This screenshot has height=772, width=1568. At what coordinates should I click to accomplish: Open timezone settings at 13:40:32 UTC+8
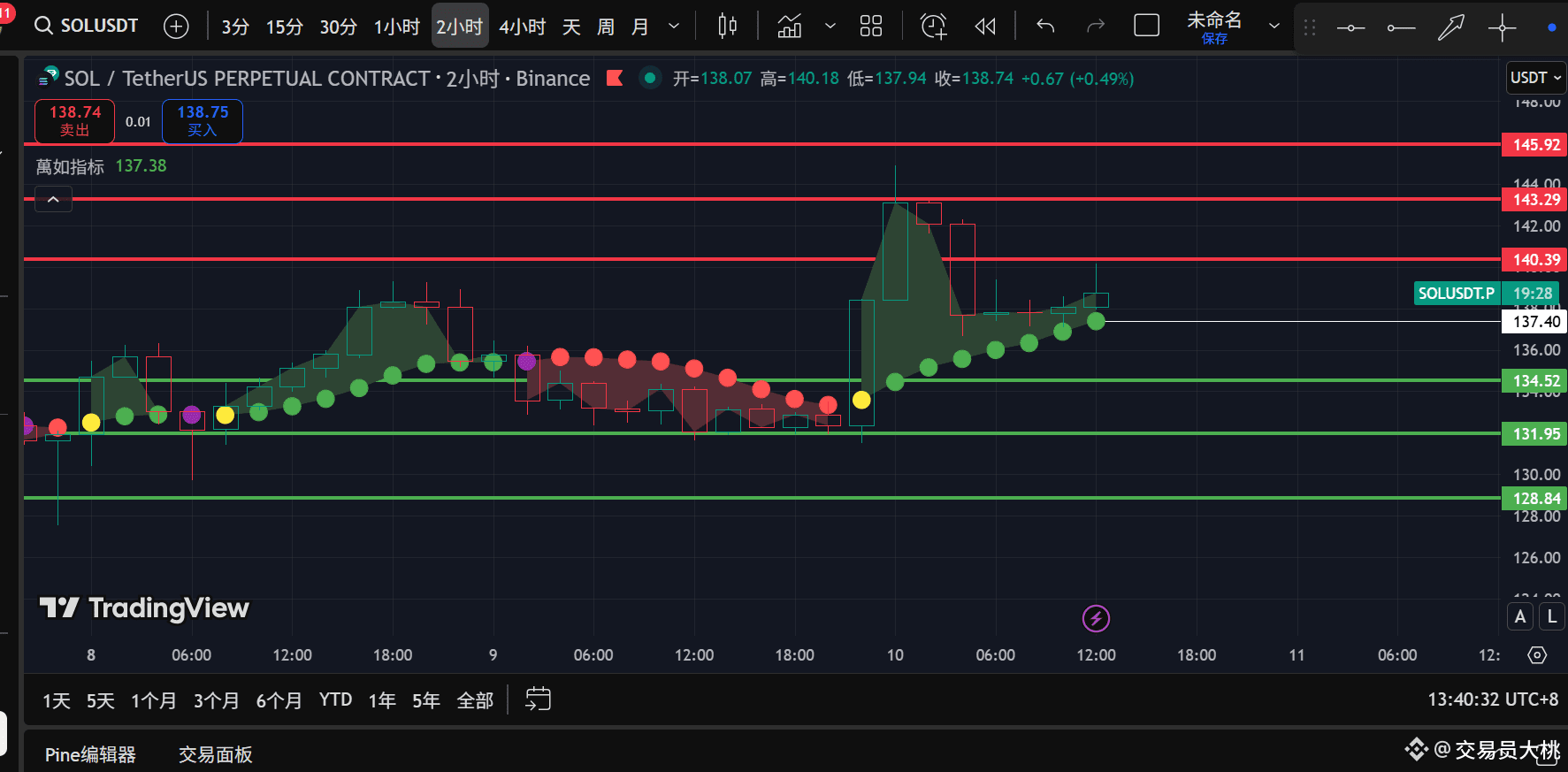(x=1493, y=699)
